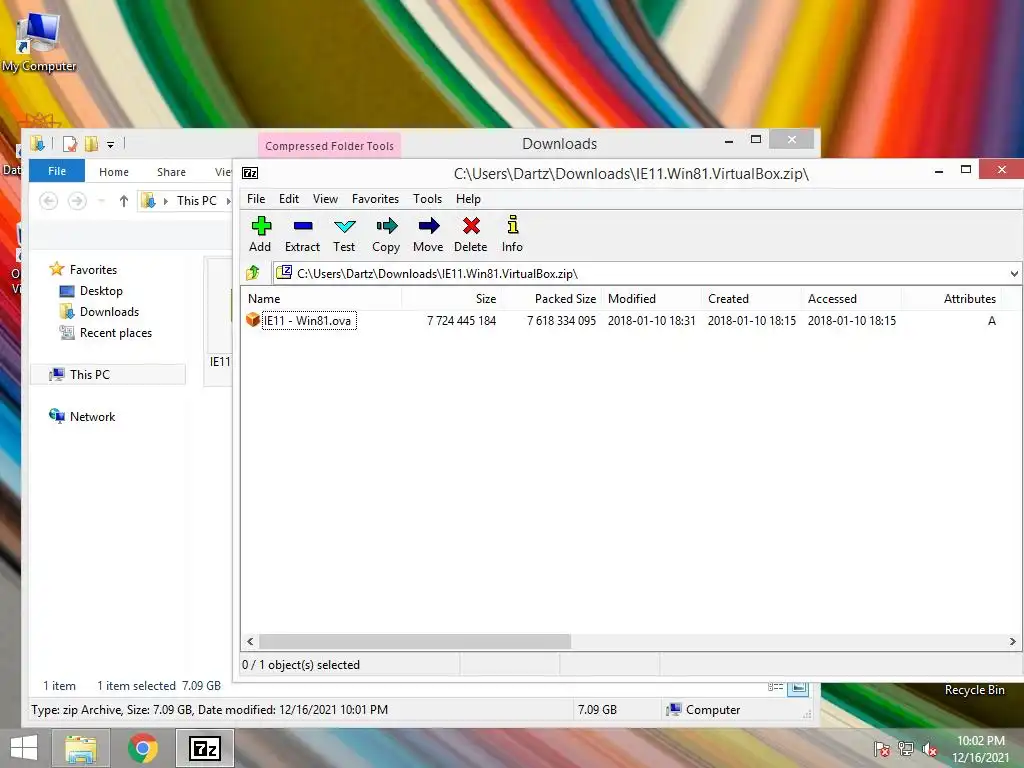Open the Favorites menu in 7-Zip

tap(376, 199)
